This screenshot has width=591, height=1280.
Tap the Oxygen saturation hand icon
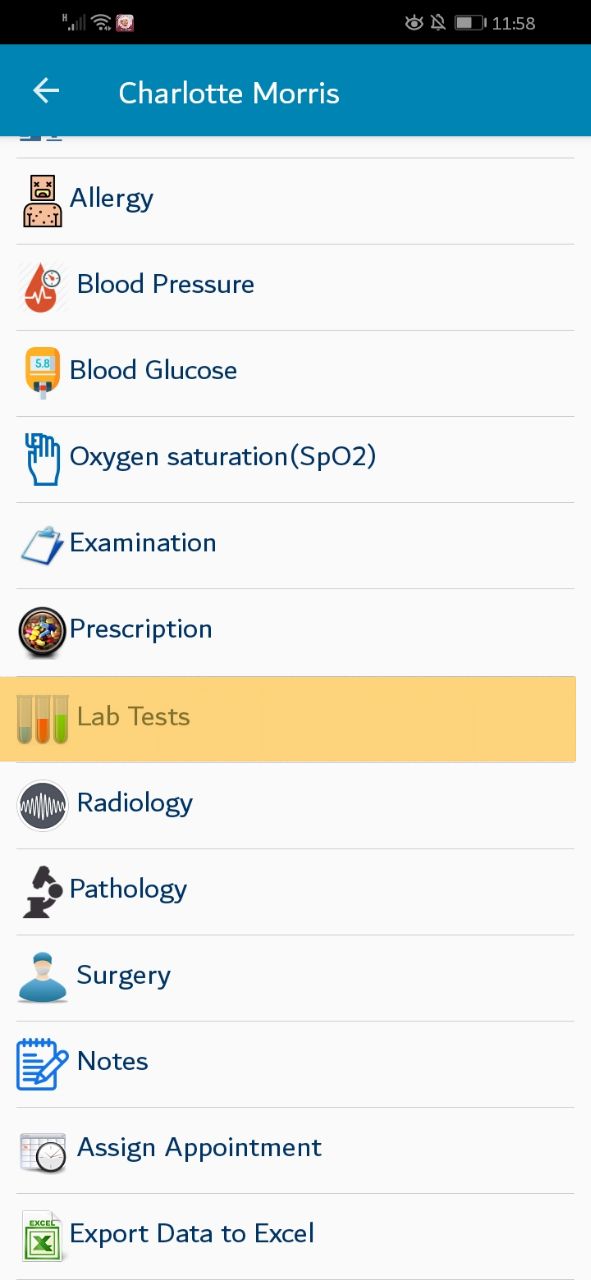pyautogui.click(x=42, y=459)
